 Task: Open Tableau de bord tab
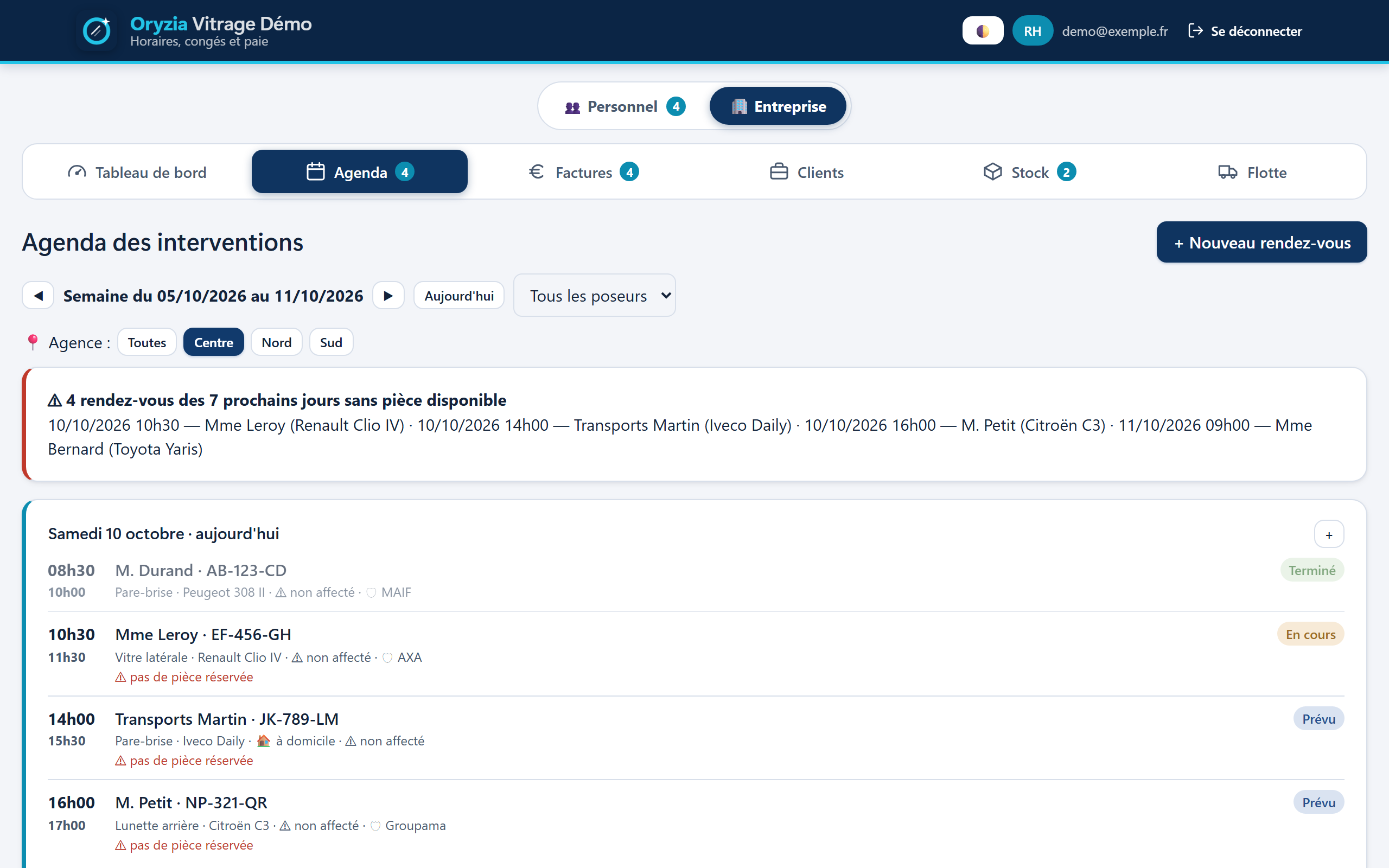(137, 172)
